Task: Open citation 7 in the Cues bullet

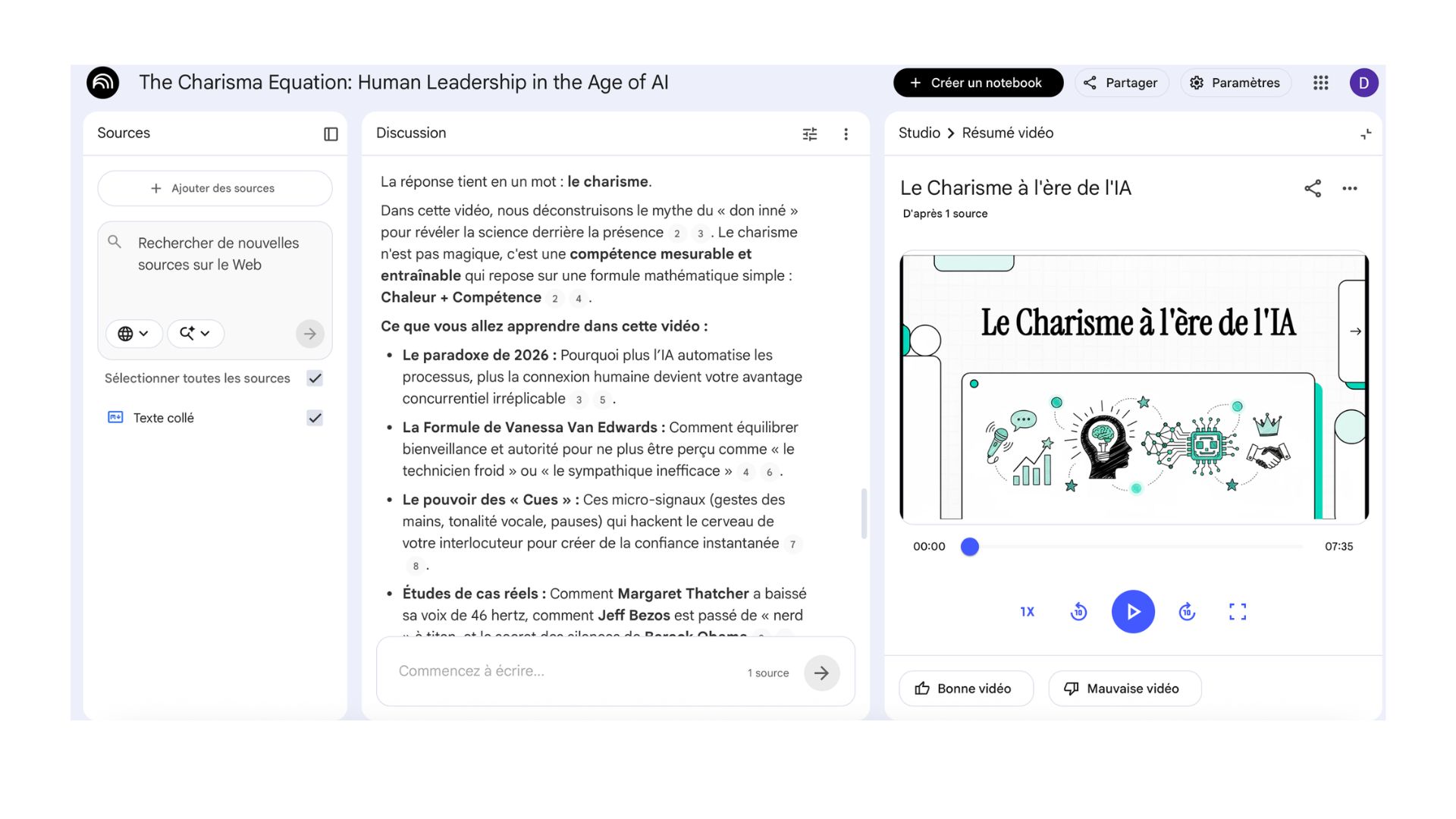Action: tap(792, 544)
